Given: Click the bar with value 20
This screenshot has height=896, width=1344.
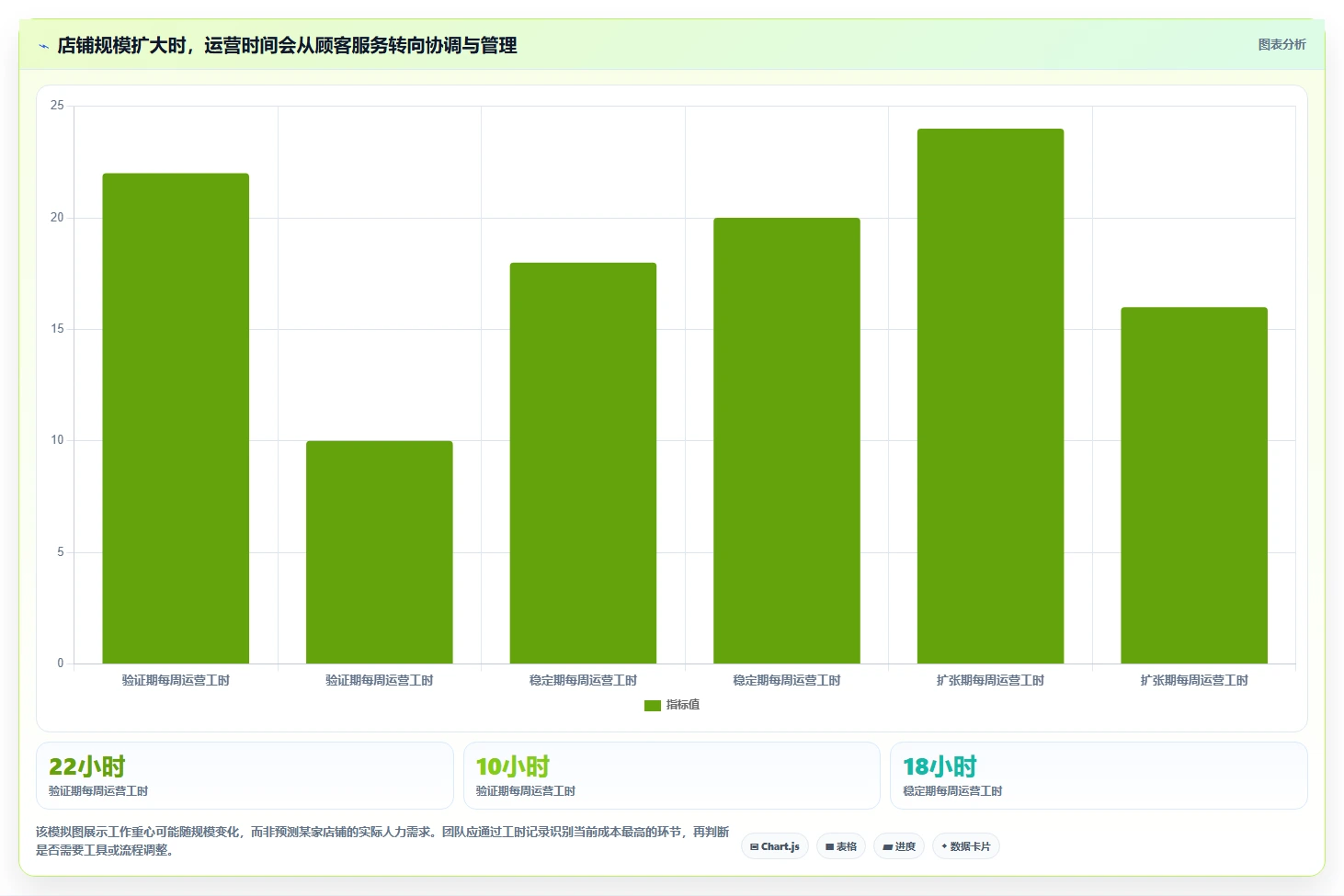Looking at the screenshot, I should 787,441.
